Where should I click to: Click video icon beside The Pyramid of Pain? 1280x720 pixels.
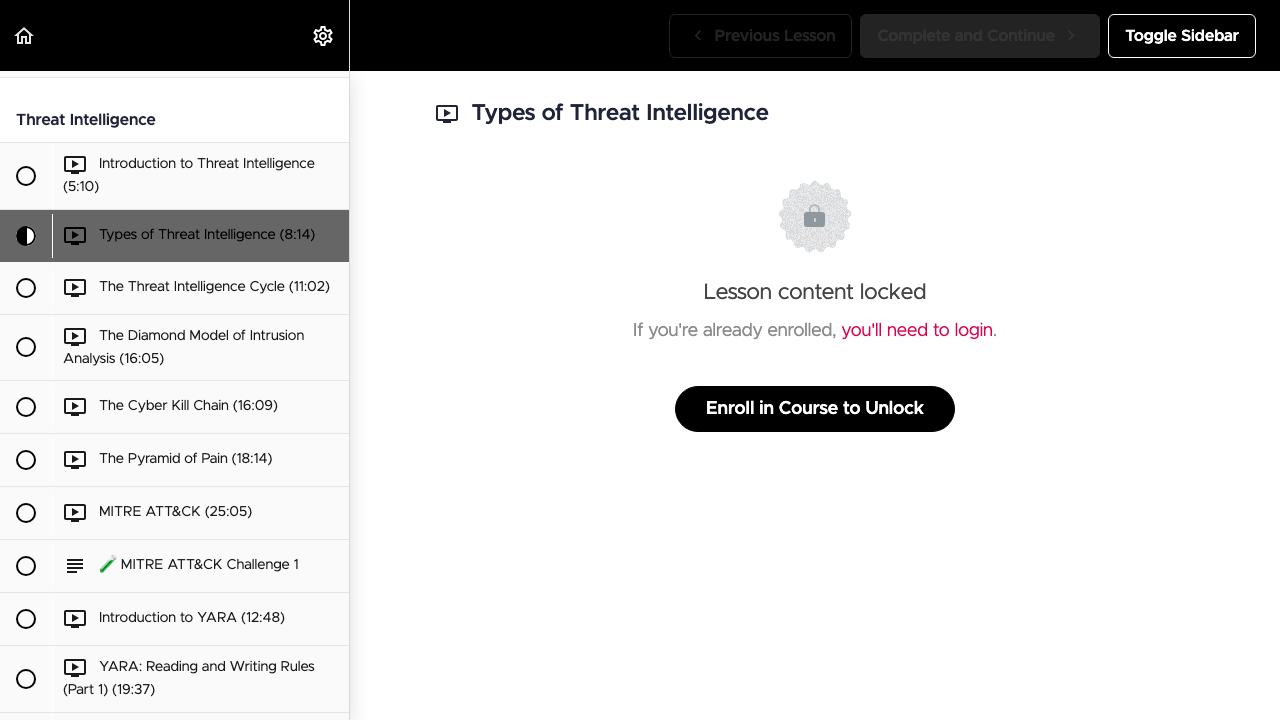75,460
